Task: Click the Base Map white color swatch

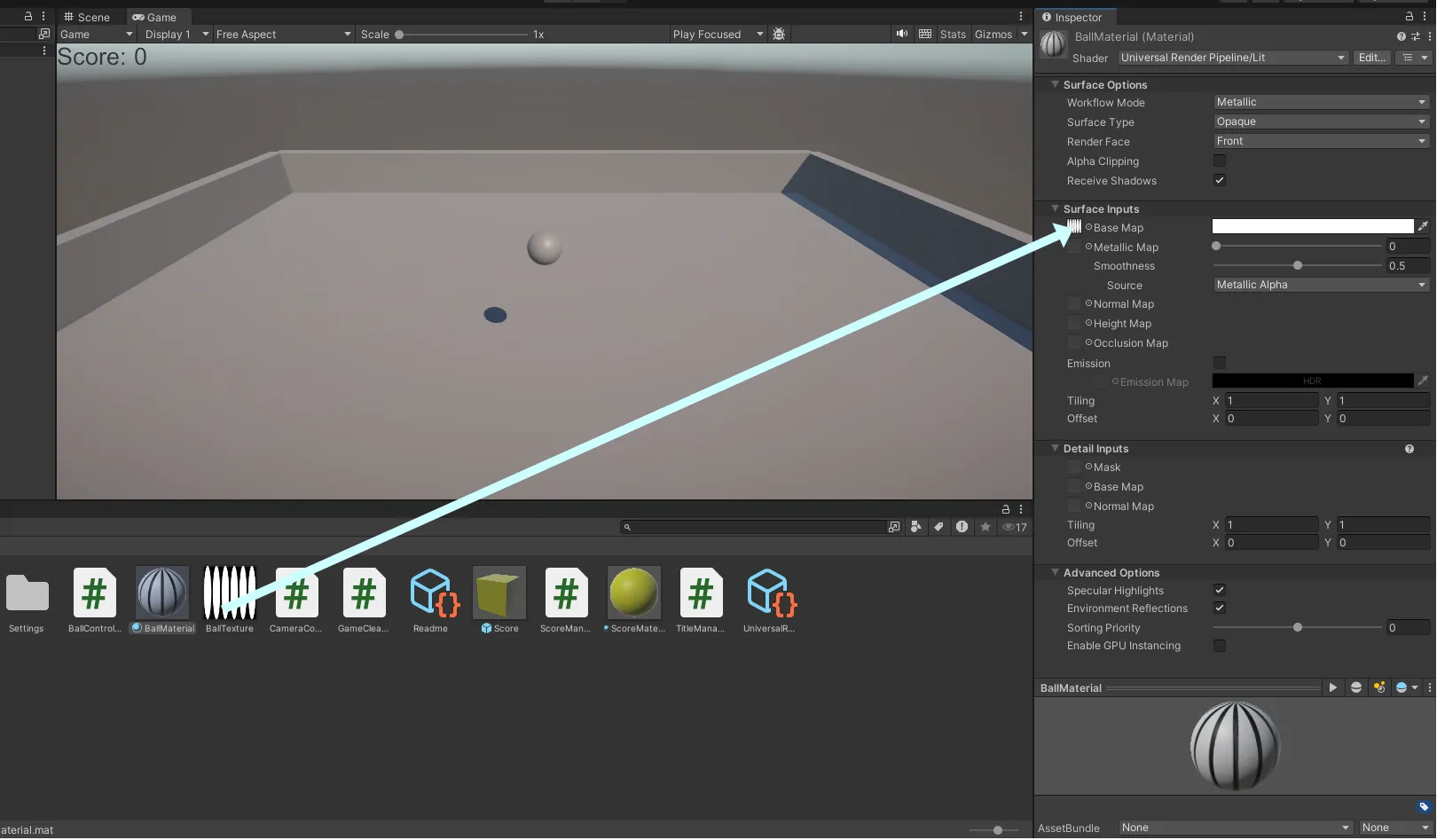Action: 1312,227
